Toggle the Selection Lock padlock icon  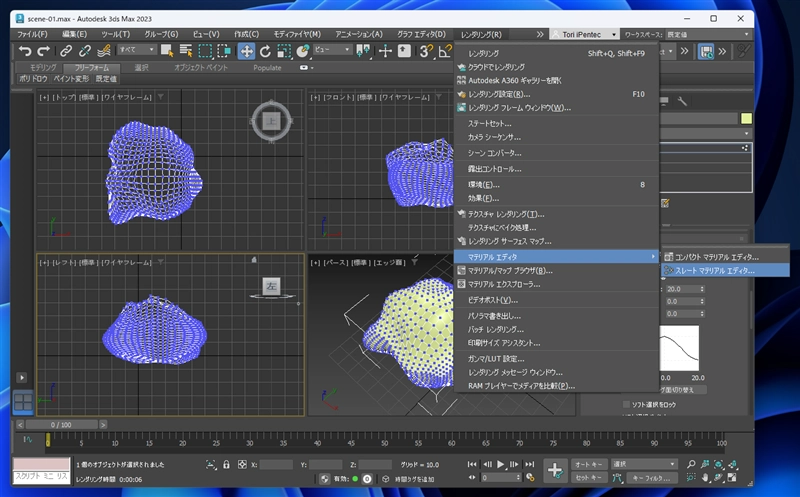pos(227,464)
